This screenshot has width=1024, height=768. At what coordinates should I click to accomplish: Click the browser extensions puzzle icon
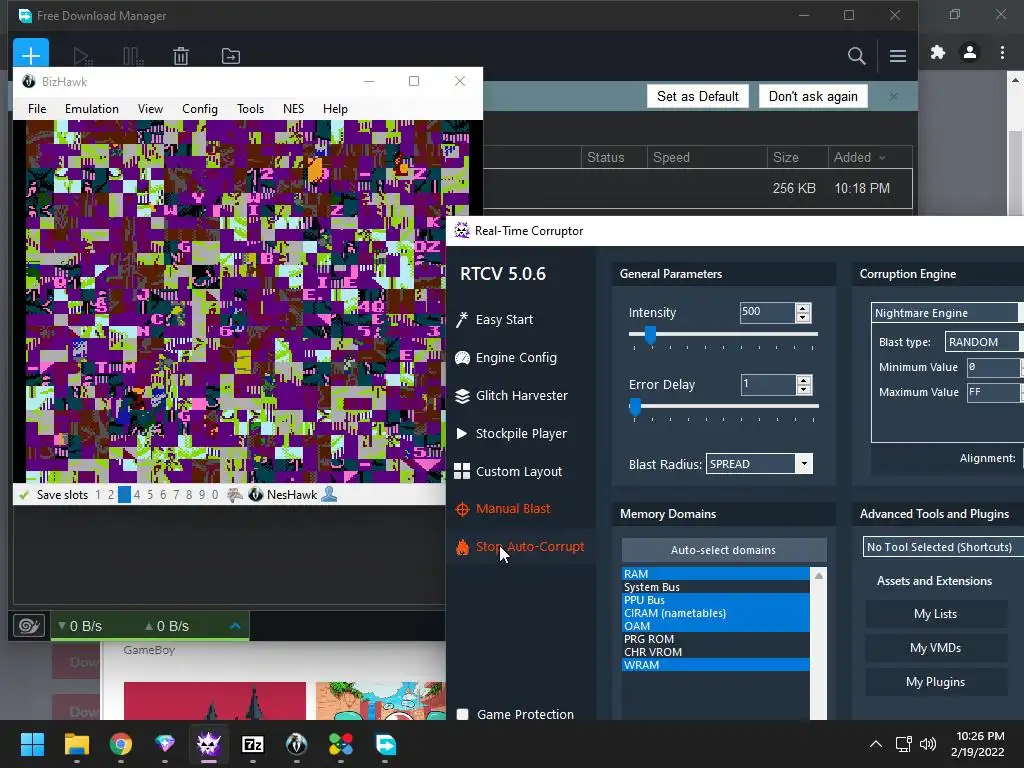click(938, 52)
